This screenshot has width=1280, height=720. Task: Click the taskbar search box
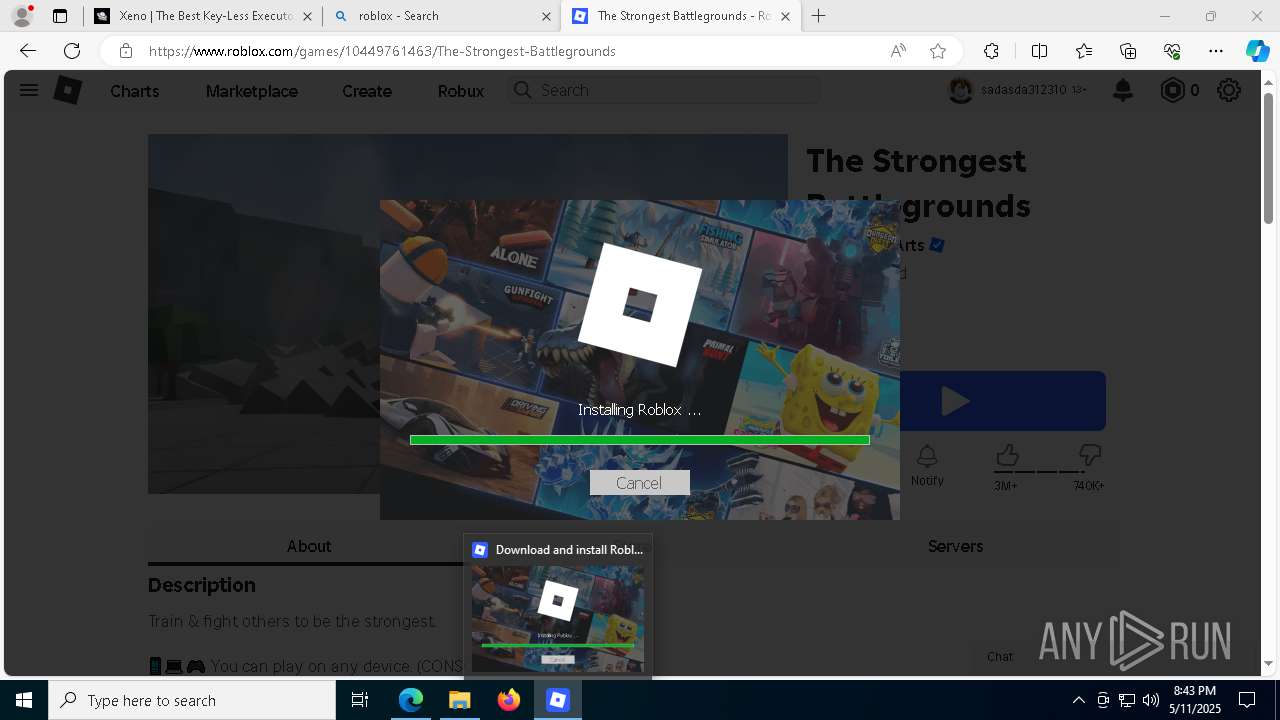pos(192,700)
